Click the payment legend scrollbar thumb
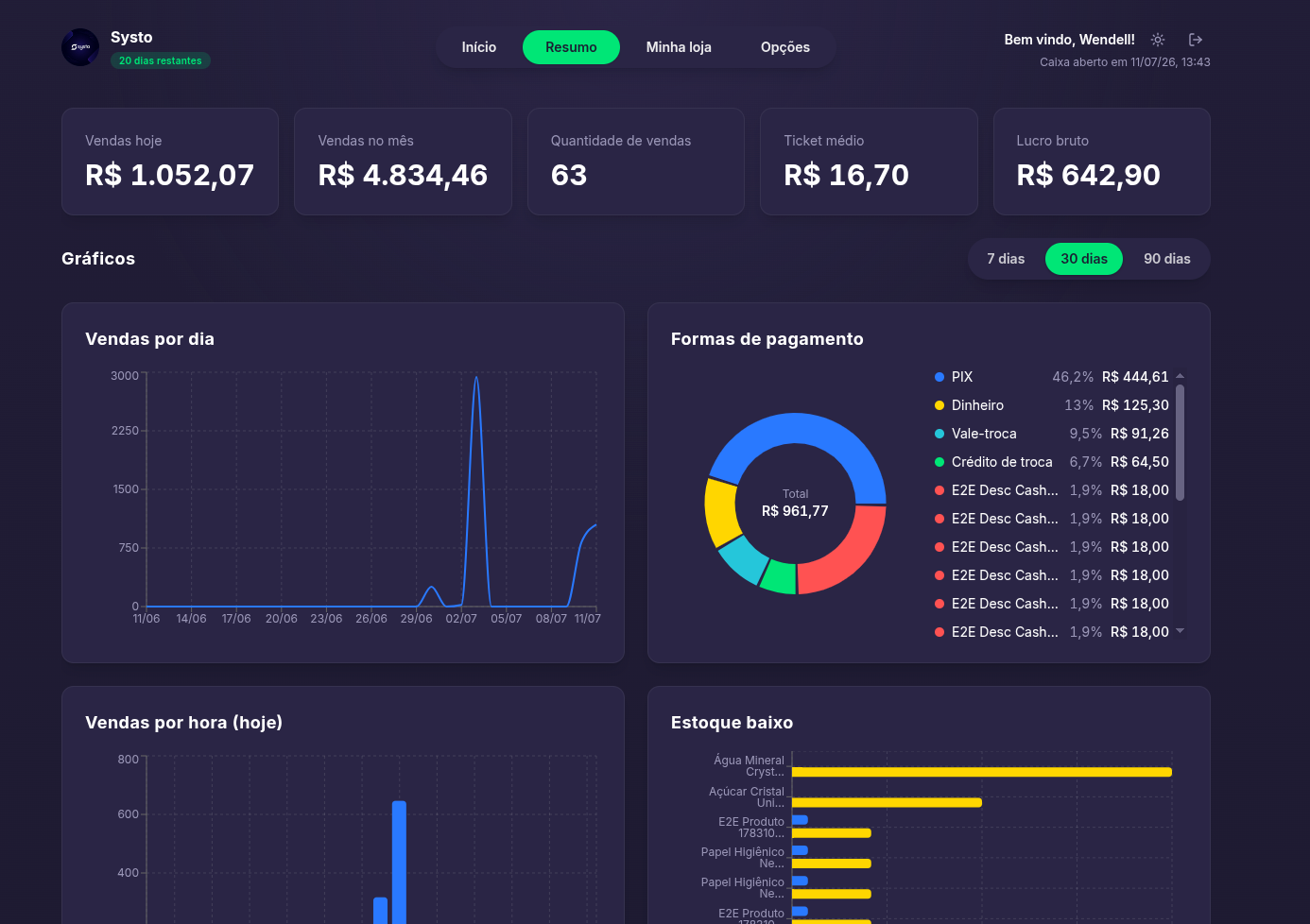1310x924 pixels. [x=1180, y=442]
